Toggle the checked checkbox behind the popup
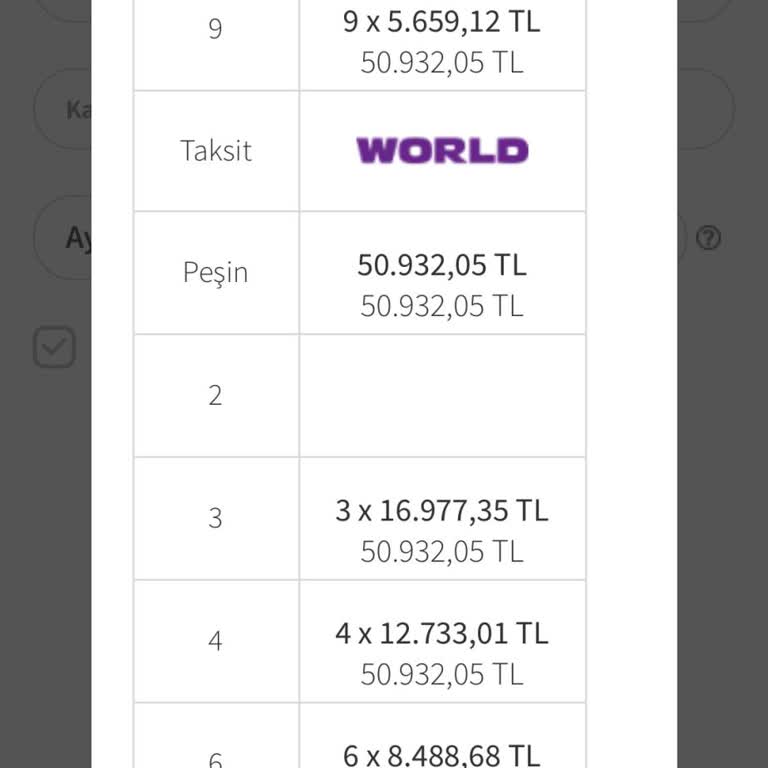Image resolution: width=768 pixels, height=768 pixels. (54, 348)
